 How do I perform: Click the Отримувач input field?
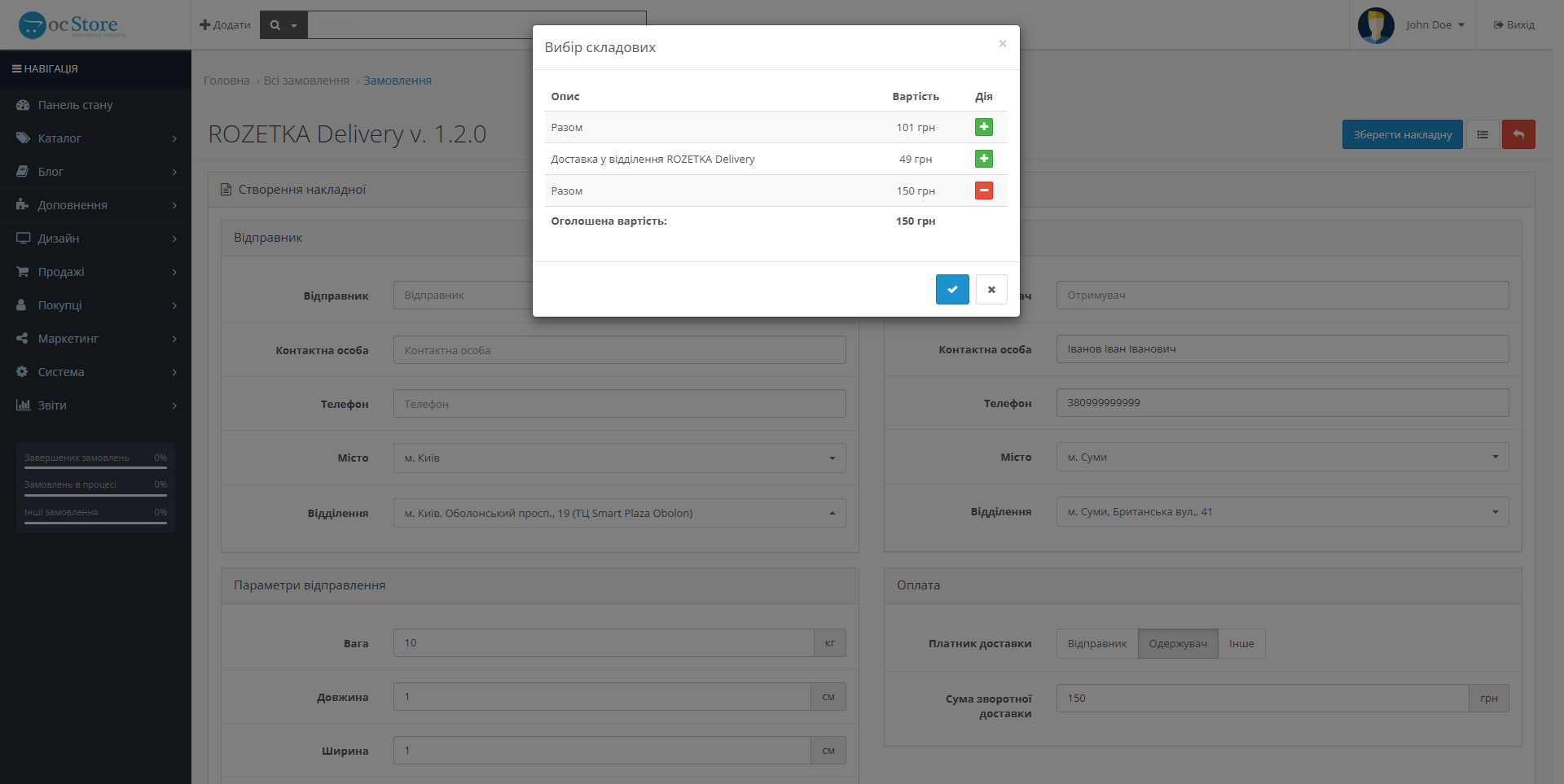pos(1282,296)
